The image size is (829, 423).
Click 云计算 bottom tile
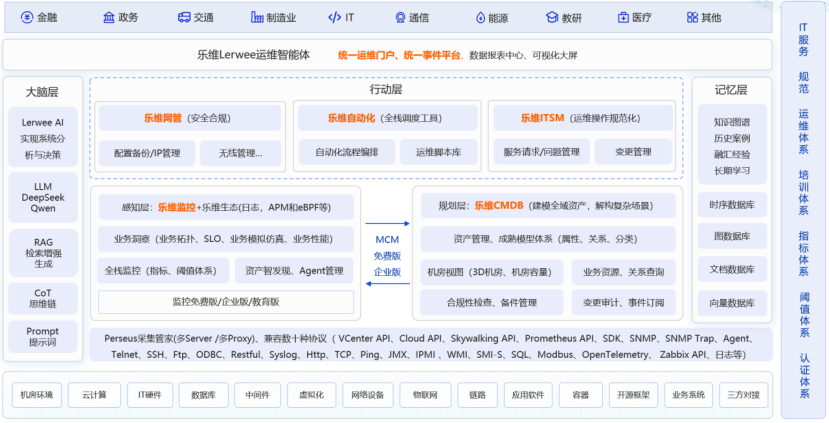(x=94, y=394)
